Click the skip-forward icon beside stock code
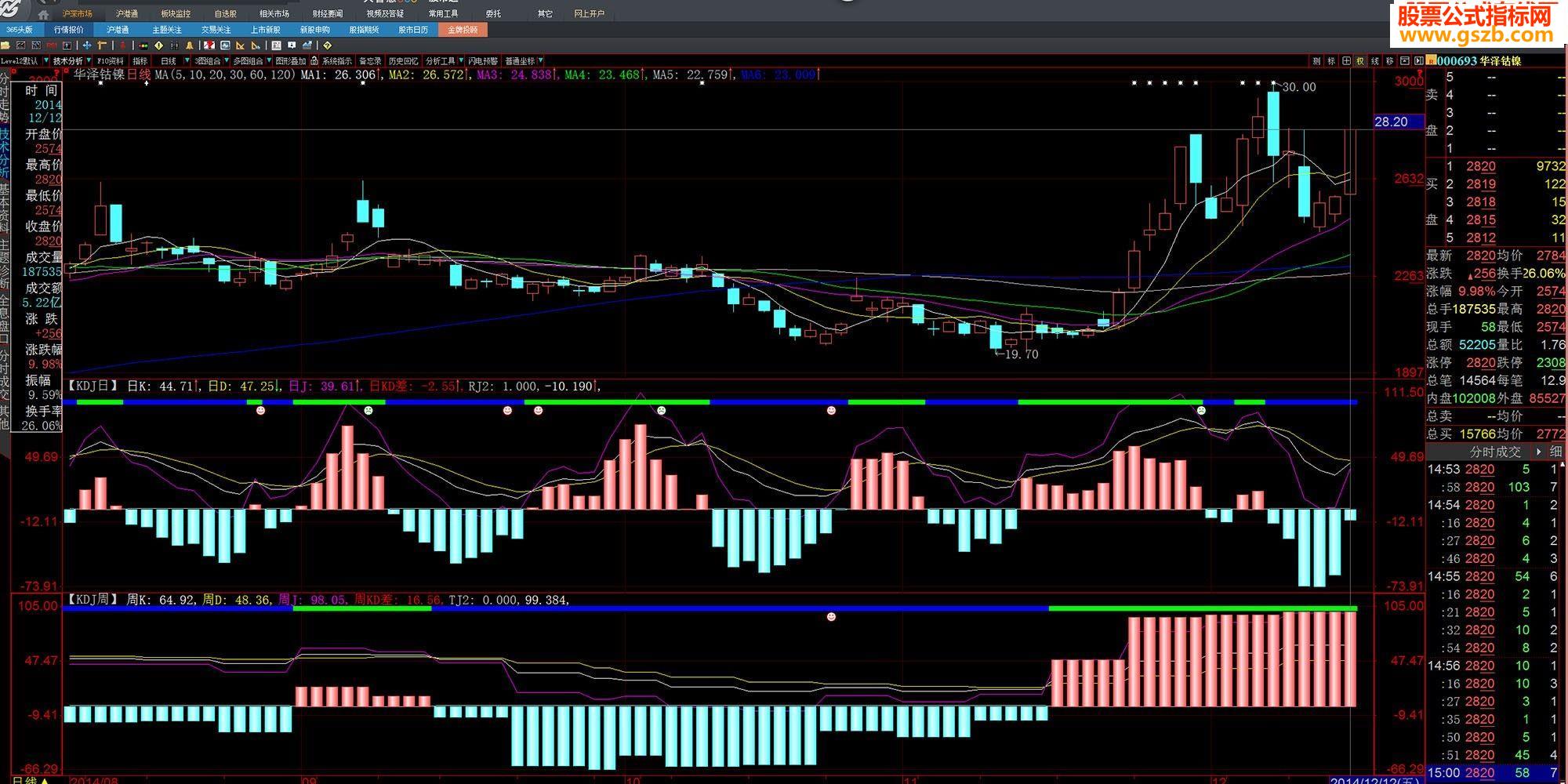1568x784 pixels. pyautogui.click(x=1418, y=60)
